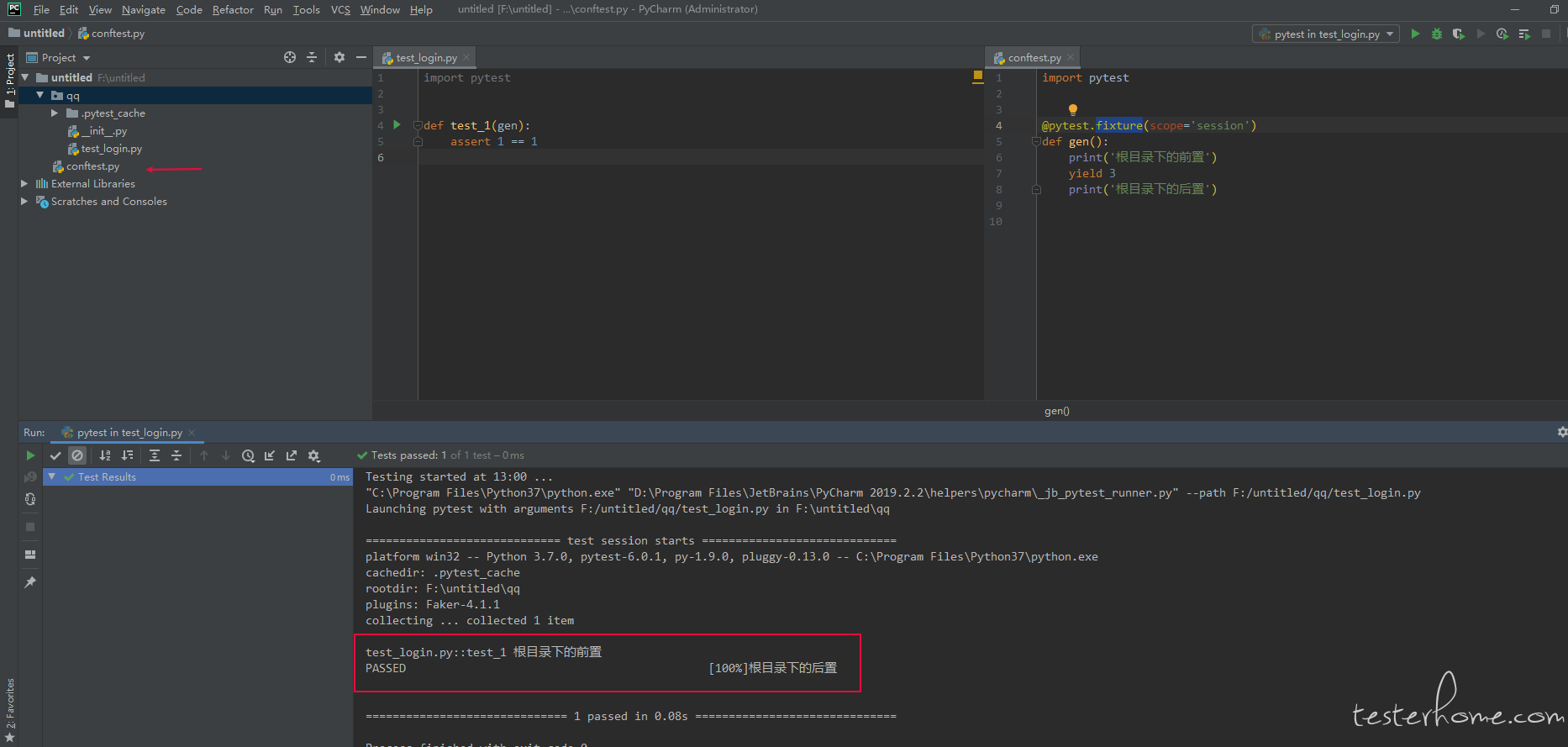Close the test_login.py editor tab
The height and width of the screenshot is (747, 1568).
coord(466,57)
